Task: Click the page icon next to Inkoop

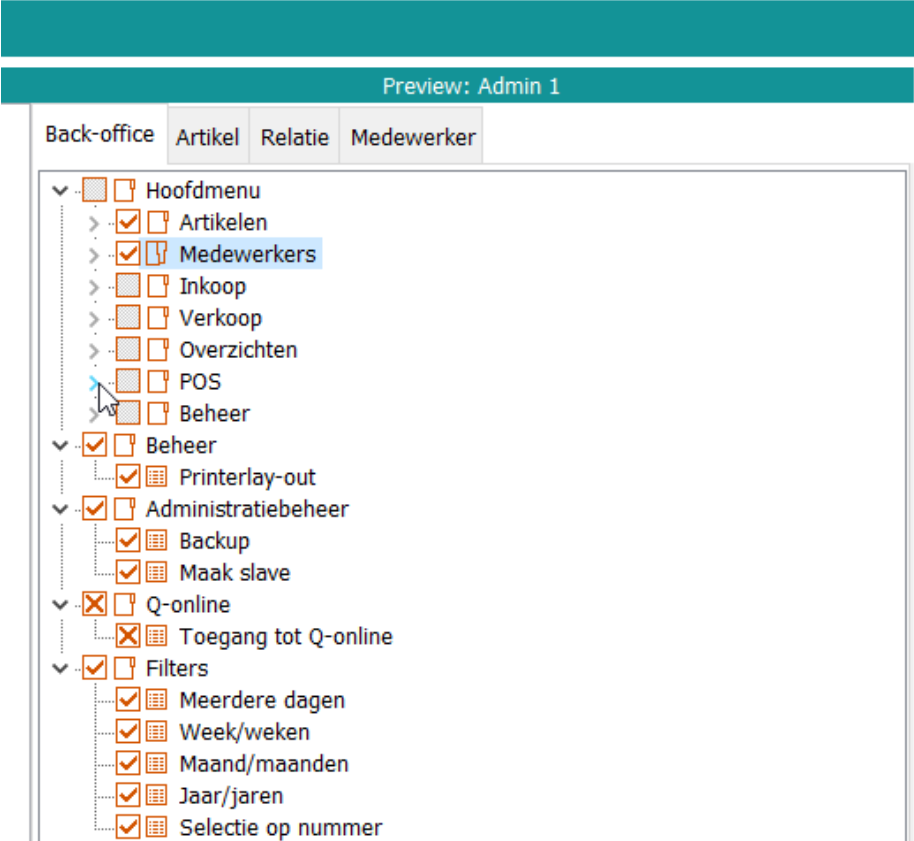Action: click(x=158, y=286)
